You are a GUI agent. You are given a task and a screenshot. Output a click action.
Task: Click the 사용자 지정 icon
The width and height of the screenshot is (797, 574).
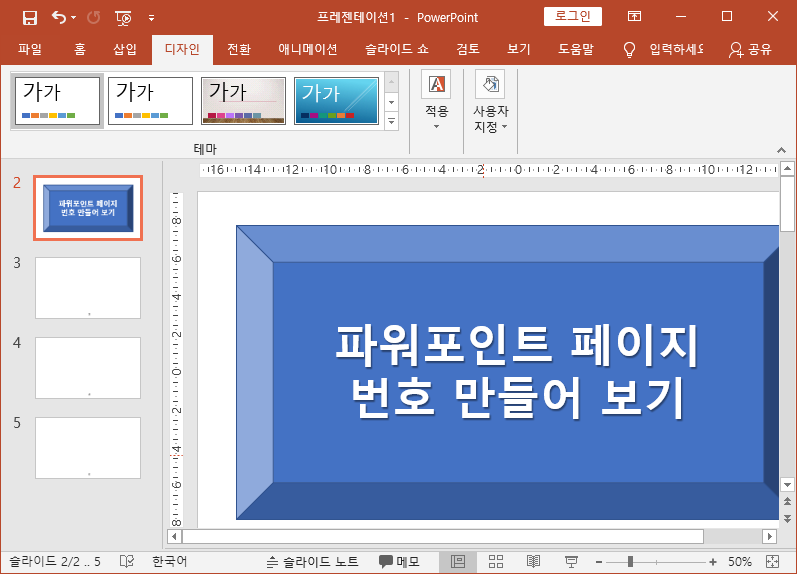490,84
